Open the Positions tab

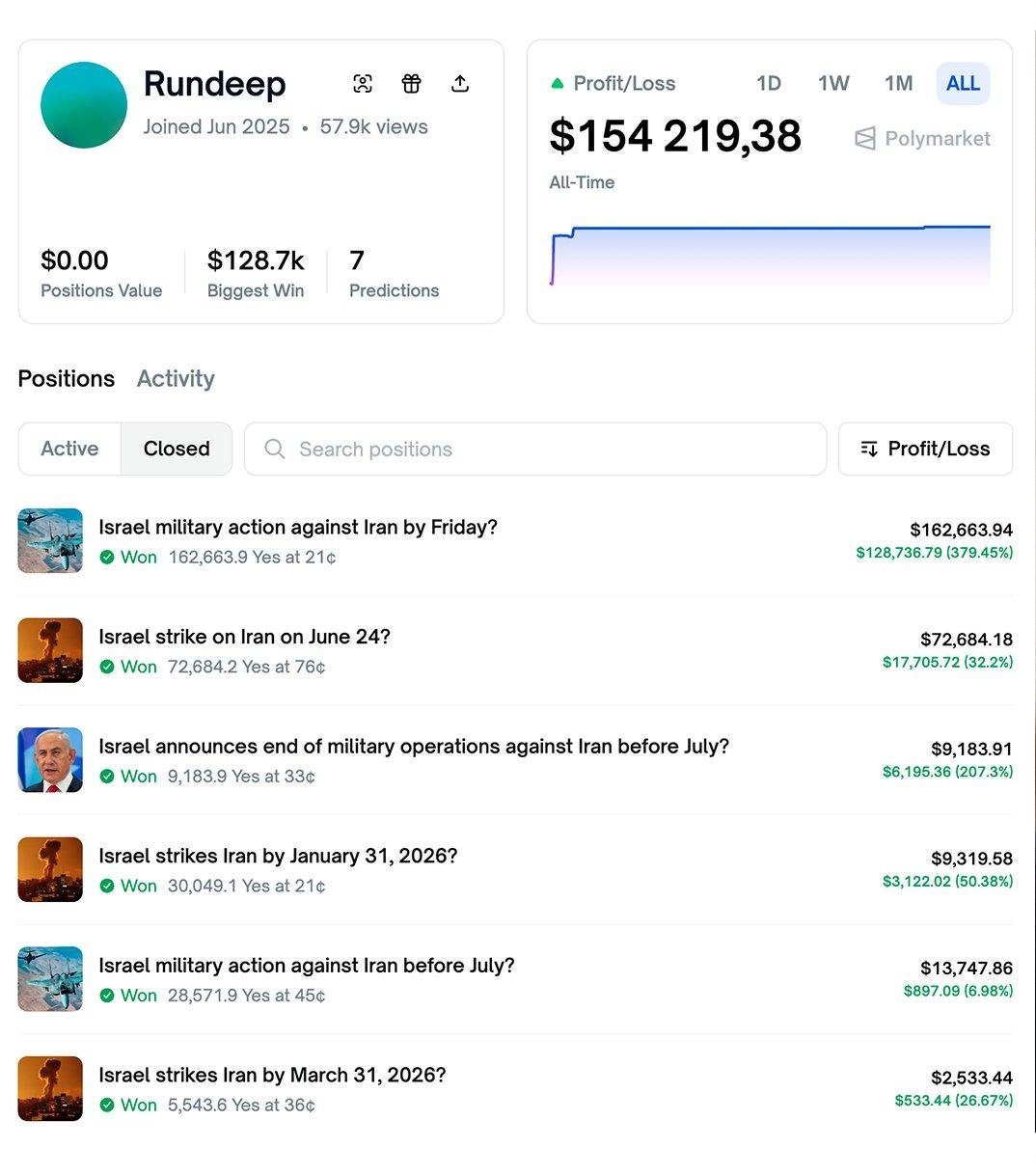(x=67, y=379)
